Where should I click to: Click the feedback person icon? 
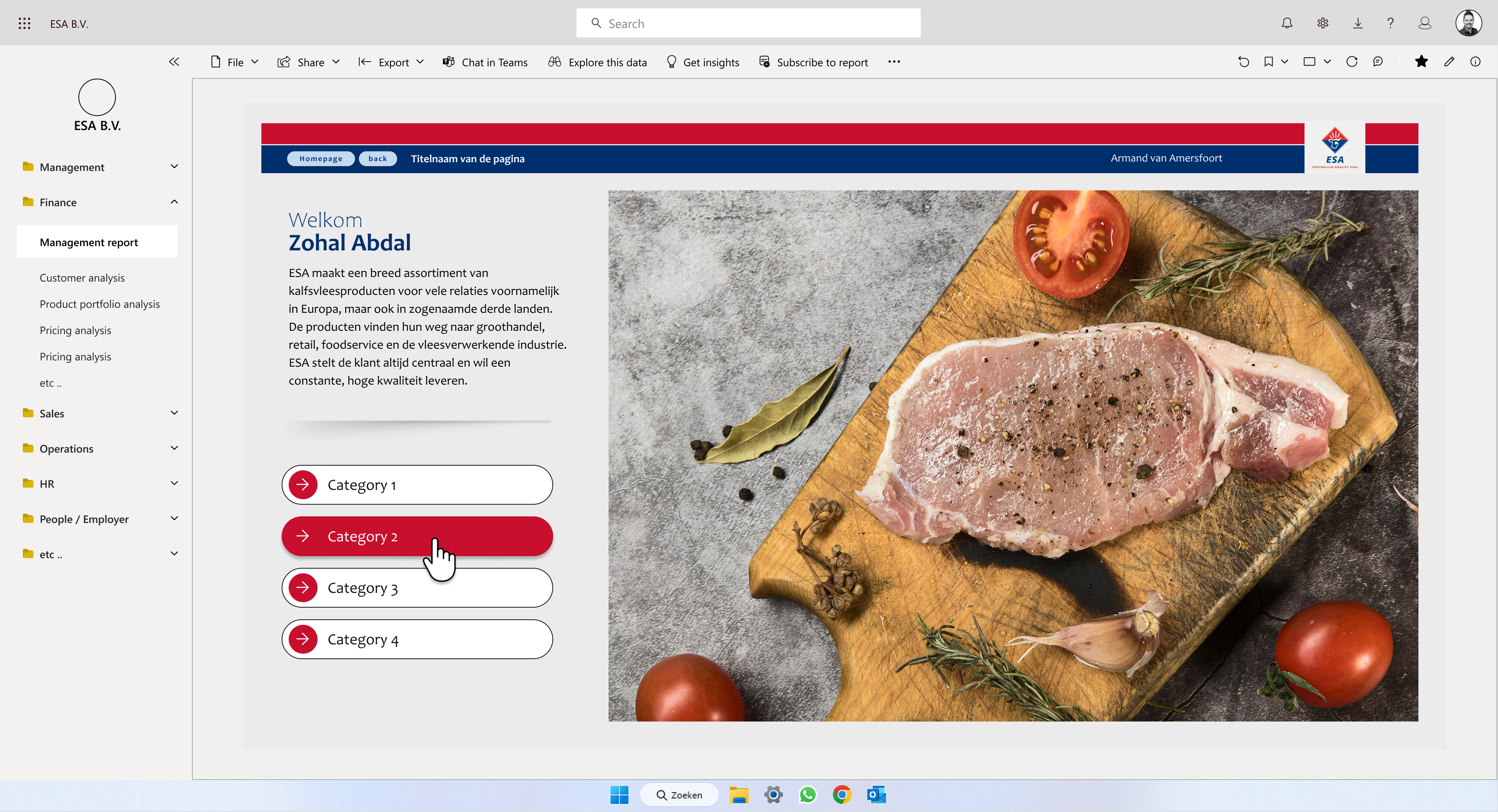[1424, 23]
